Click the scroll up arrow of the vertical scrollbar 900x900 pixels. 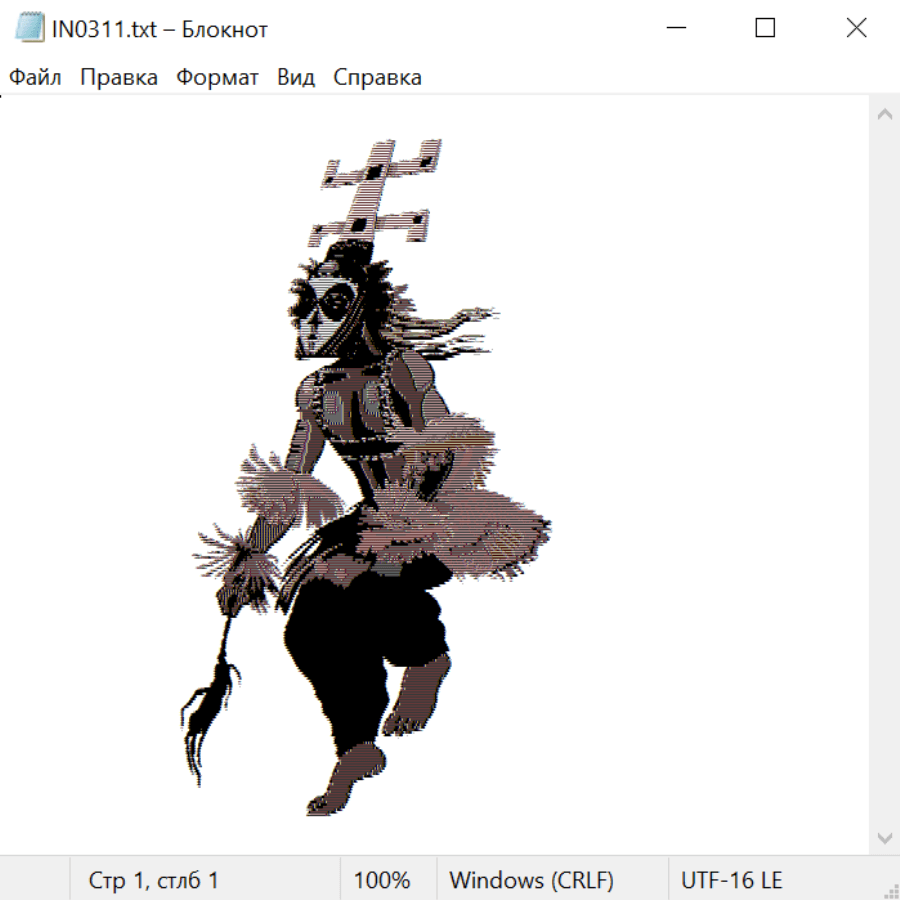tap(884, 114)
